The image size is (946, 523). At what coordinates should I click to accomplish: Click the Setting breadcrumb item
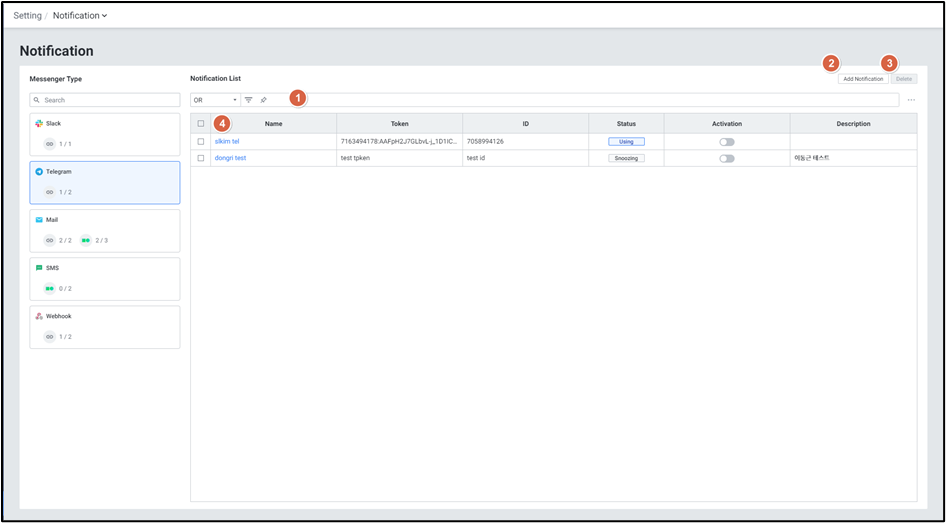27,16
